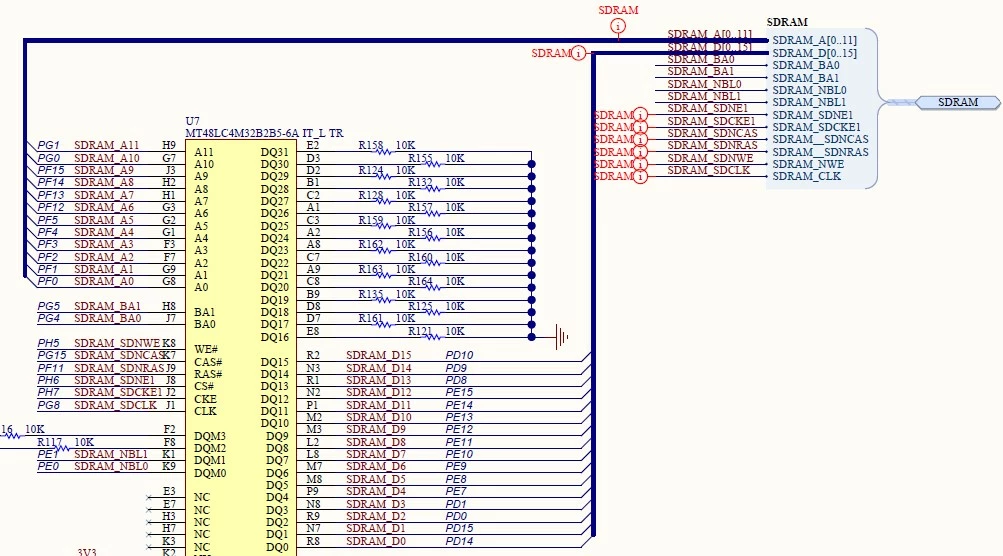Select the info marker on the SDRAM_SDCLK line
The width and height of the screenshot is (1003, 556).
[x=640, y=176]
